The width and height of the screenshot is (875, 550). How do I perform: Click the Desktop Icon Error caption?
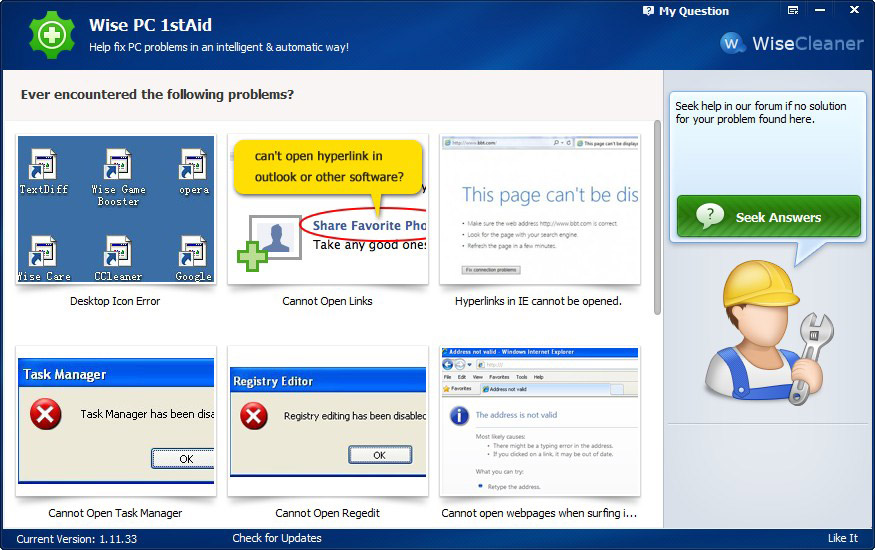[x=115, y=301]
